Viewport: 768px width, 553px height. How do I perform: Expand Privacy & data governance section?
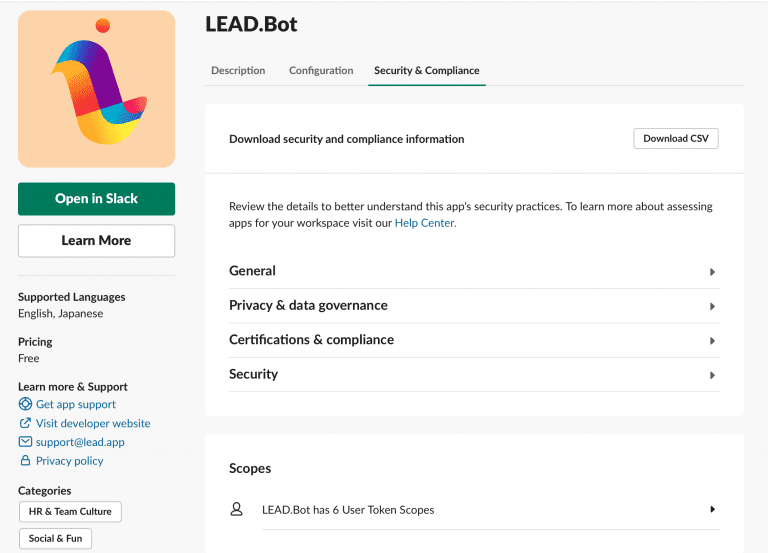pyautogui.click(x=712, y=306)
